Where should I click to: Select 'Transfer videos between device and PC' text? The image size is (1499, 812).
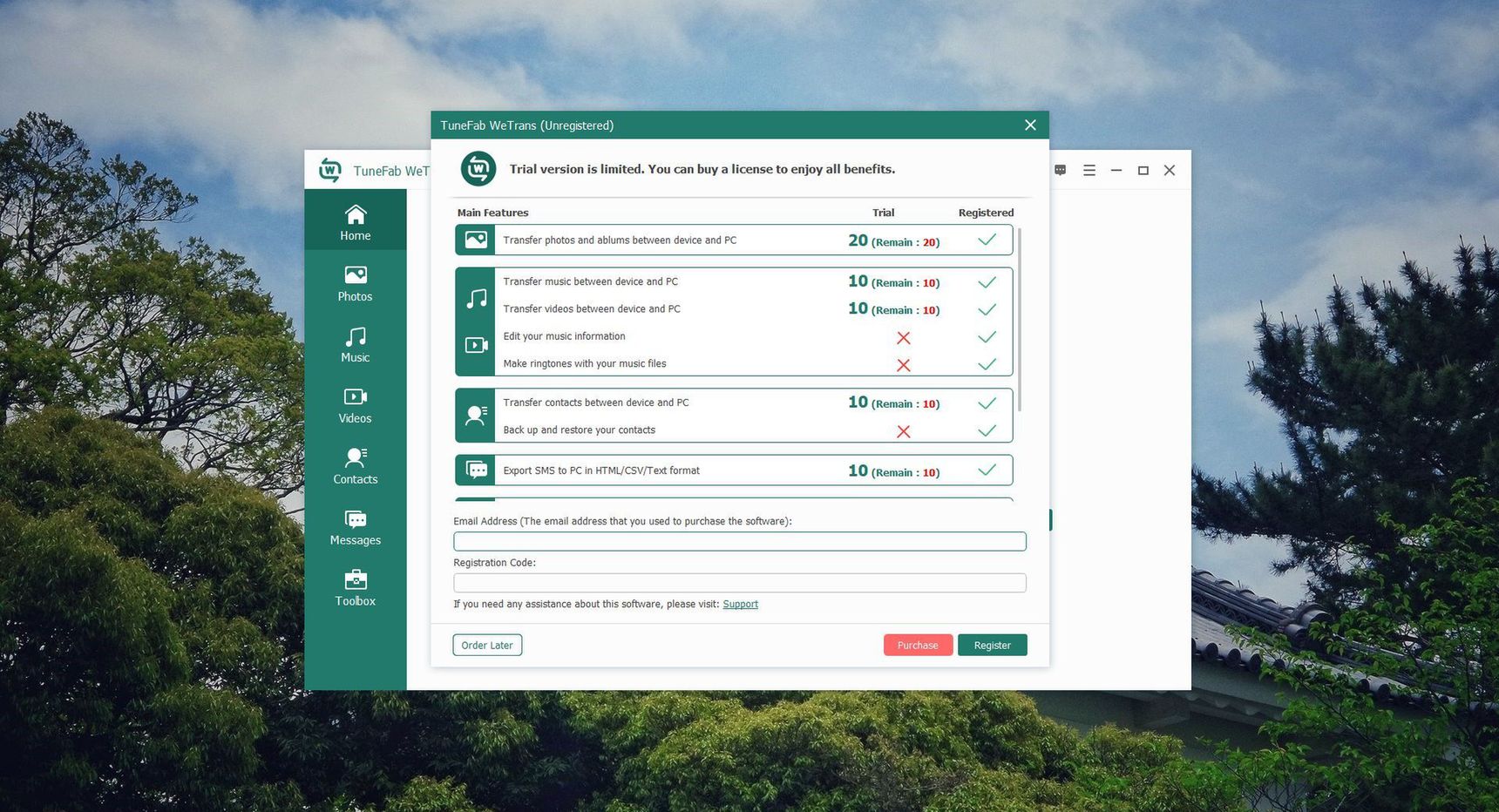pyautogui.click(x=592, y=308)
